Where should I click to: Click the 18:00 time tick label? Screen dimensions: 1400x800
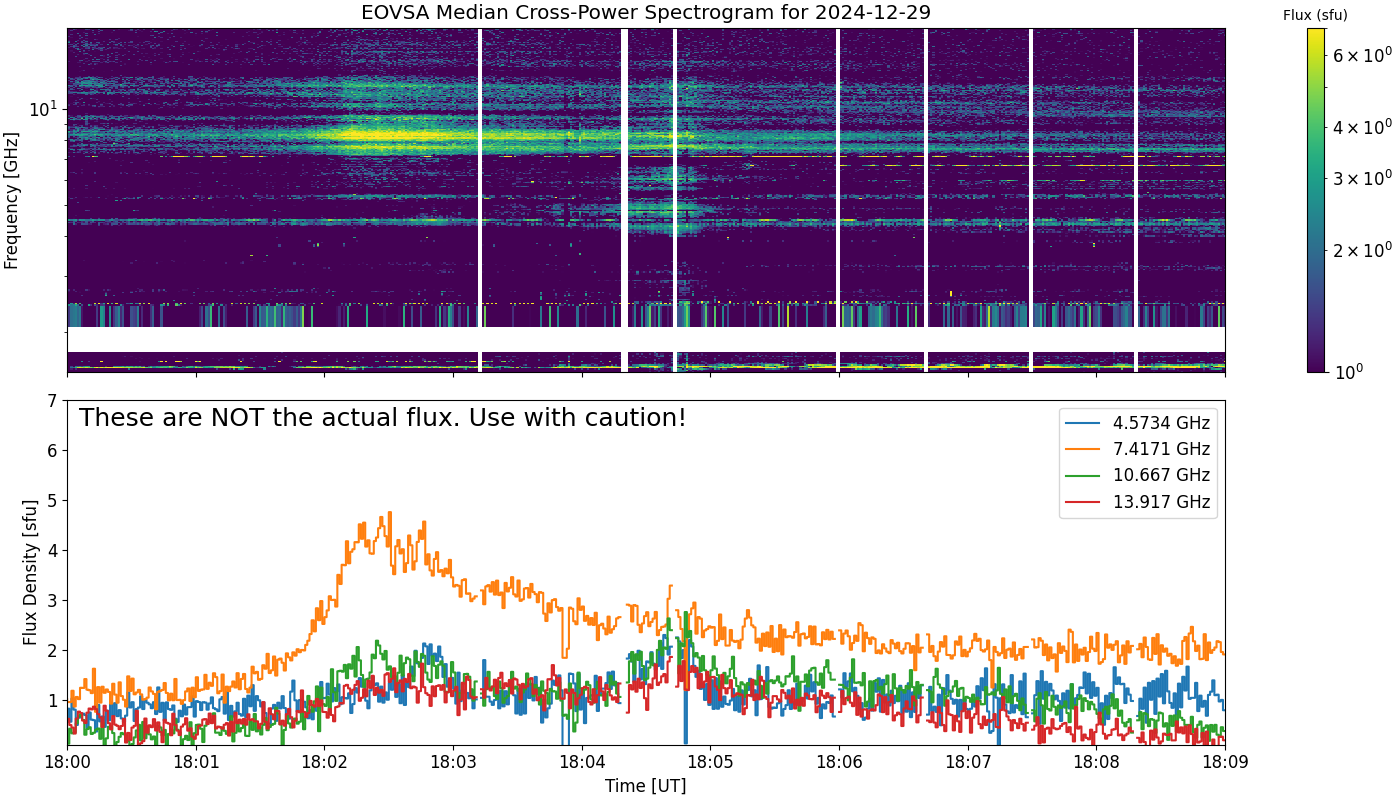(68, 762)
